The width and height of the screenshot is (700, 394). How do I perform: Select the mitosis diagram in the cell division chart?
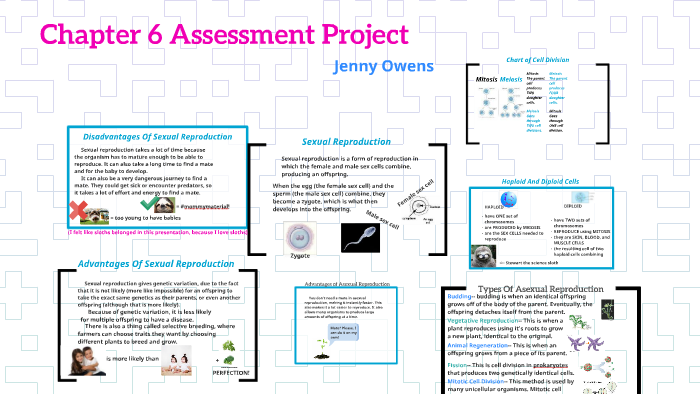coord(486,102)
